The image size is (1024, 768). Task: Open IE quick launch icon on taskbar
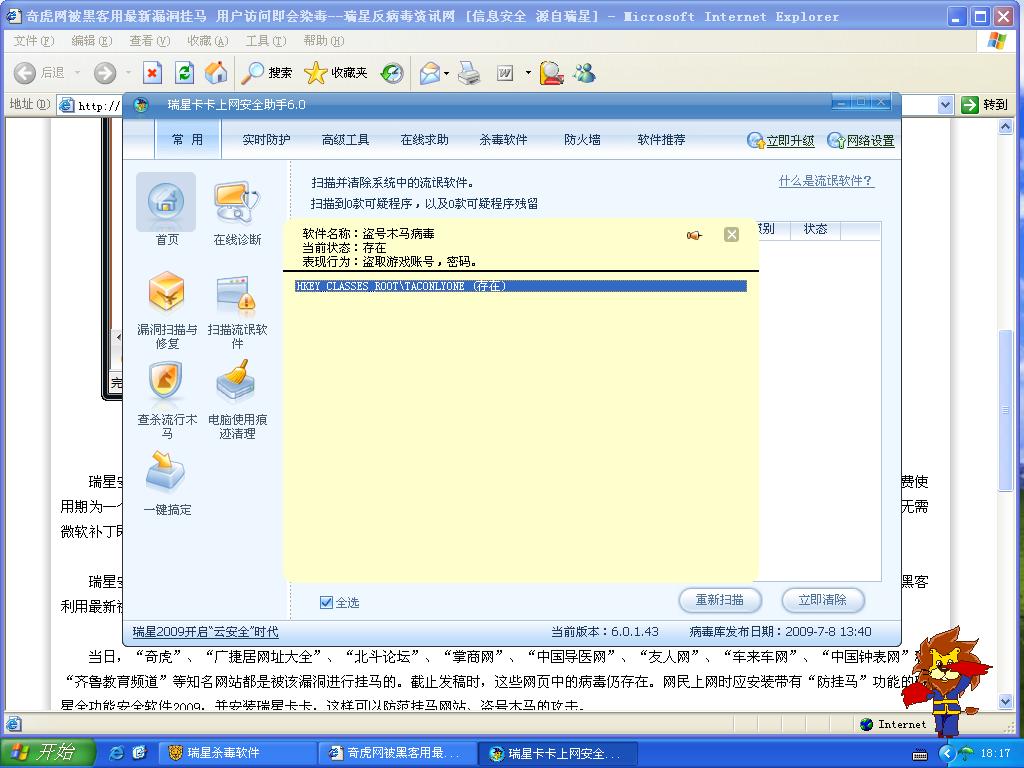tap(118, 753)
